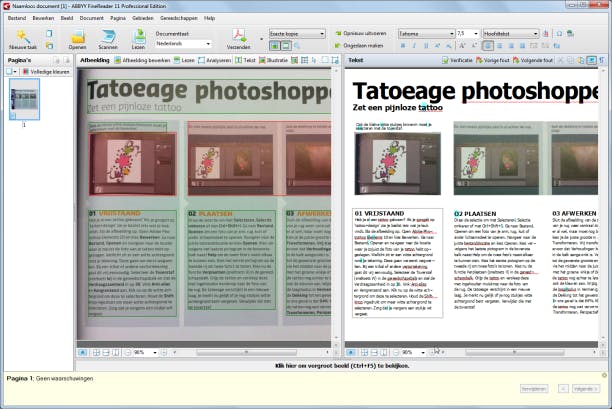Start scanning with the Scannen icon

[x=108, y=36]
